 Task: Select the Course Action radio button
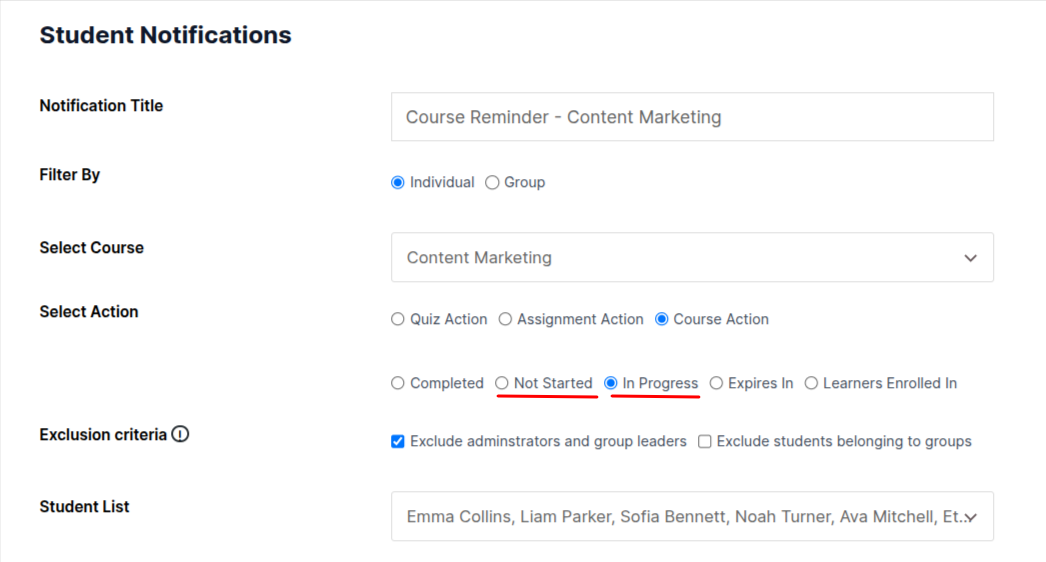click(x=661, y=320)
